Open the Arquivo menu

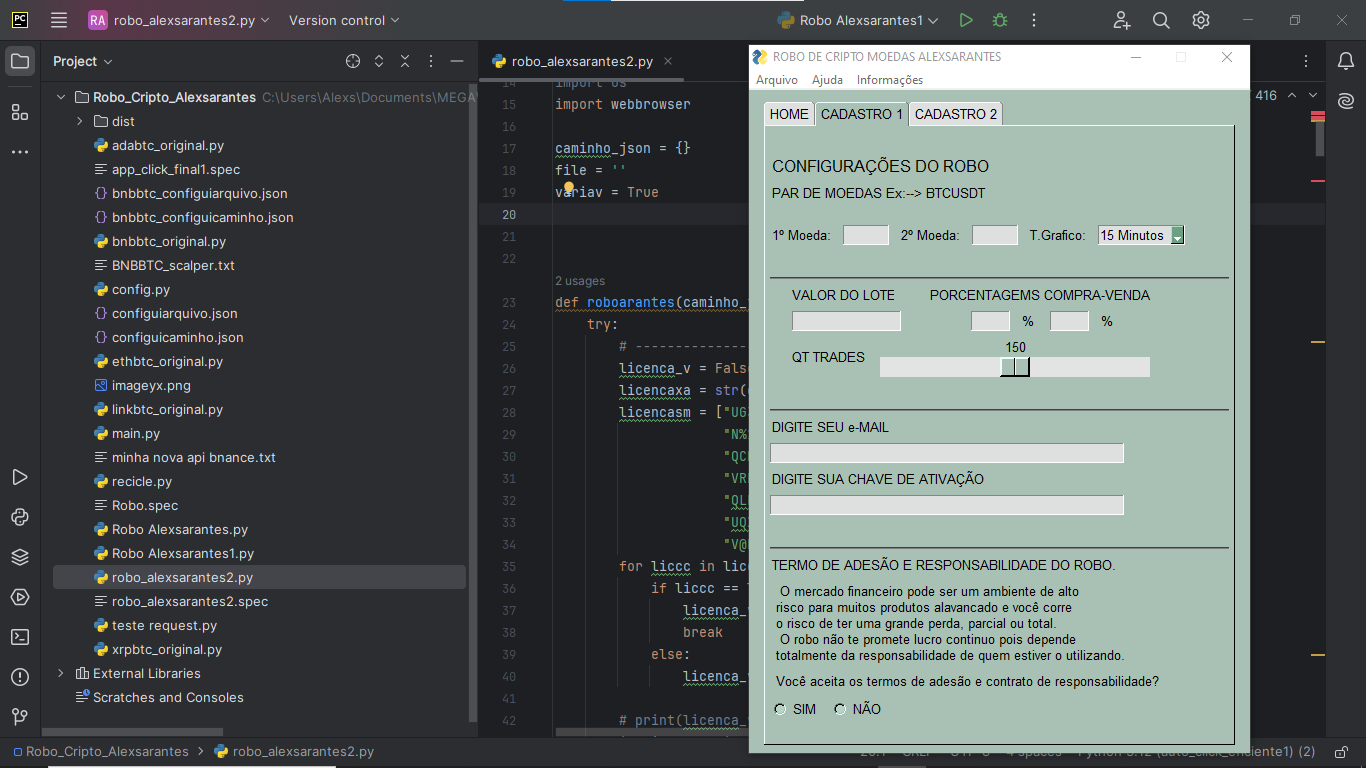776,80
